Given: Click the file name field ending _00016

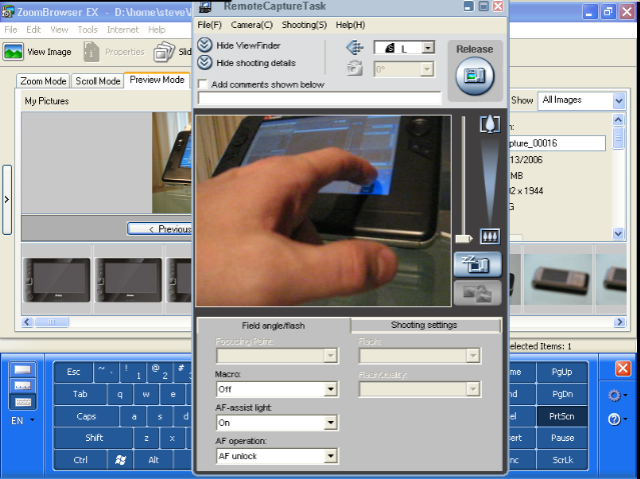Looking at the screenshot, I should pyautogui.click(x=557, y=143).
